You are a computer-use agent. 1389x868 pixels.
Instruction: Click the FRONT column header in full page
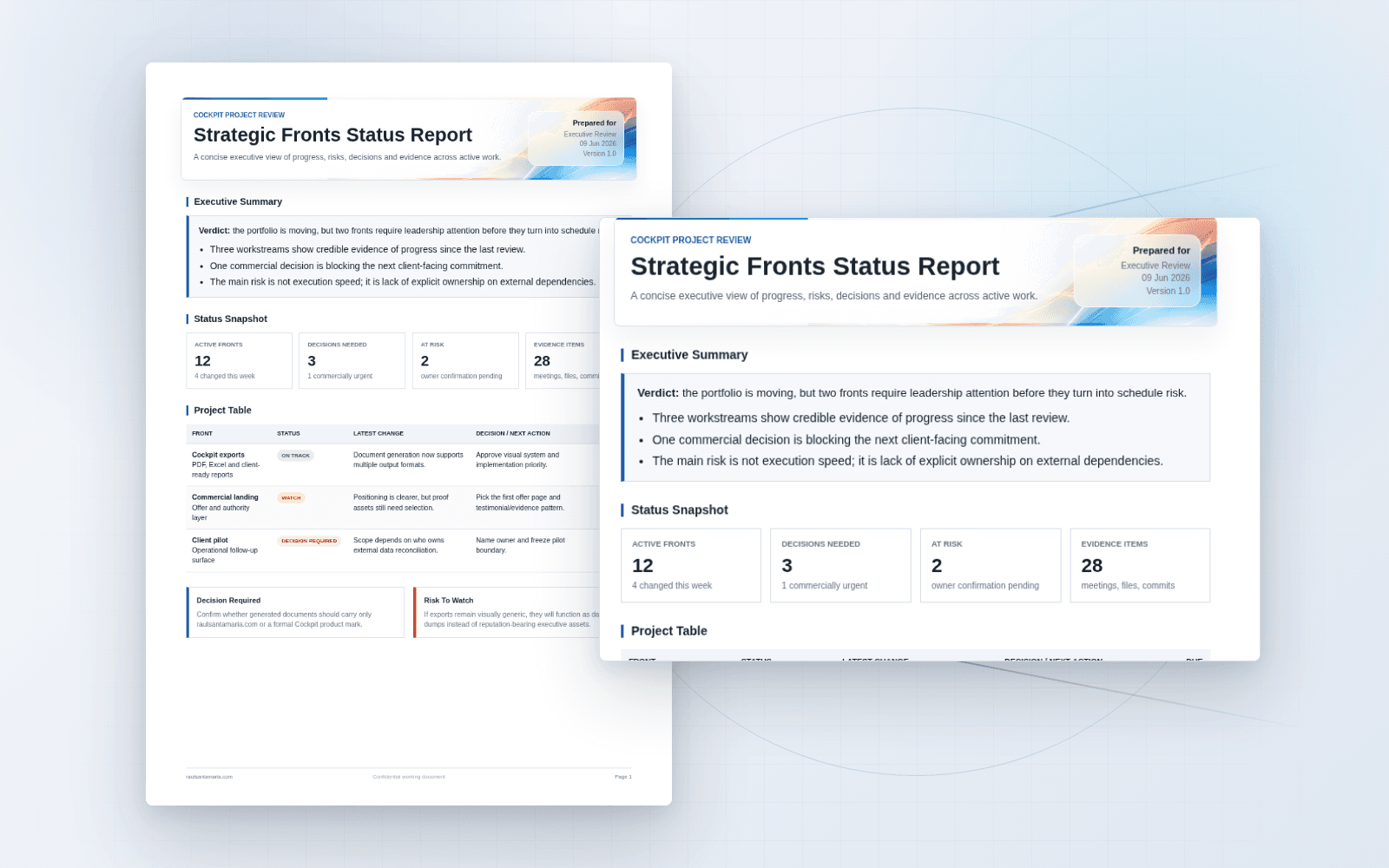pos(202,433)
